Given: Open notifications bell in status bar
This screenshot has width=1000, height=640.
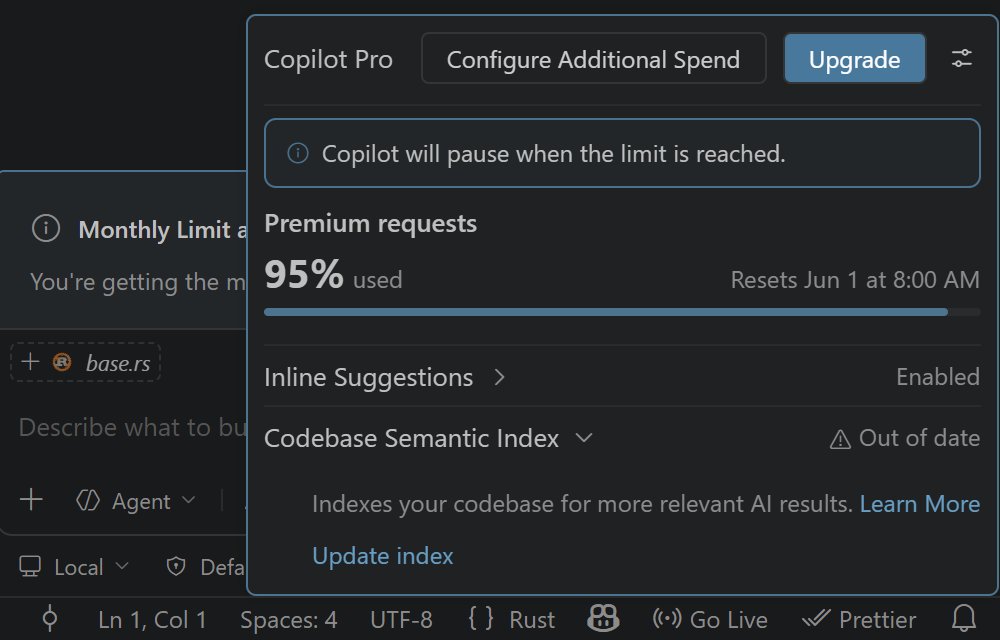Looking at the screenshot, I should tap(964, 619).
